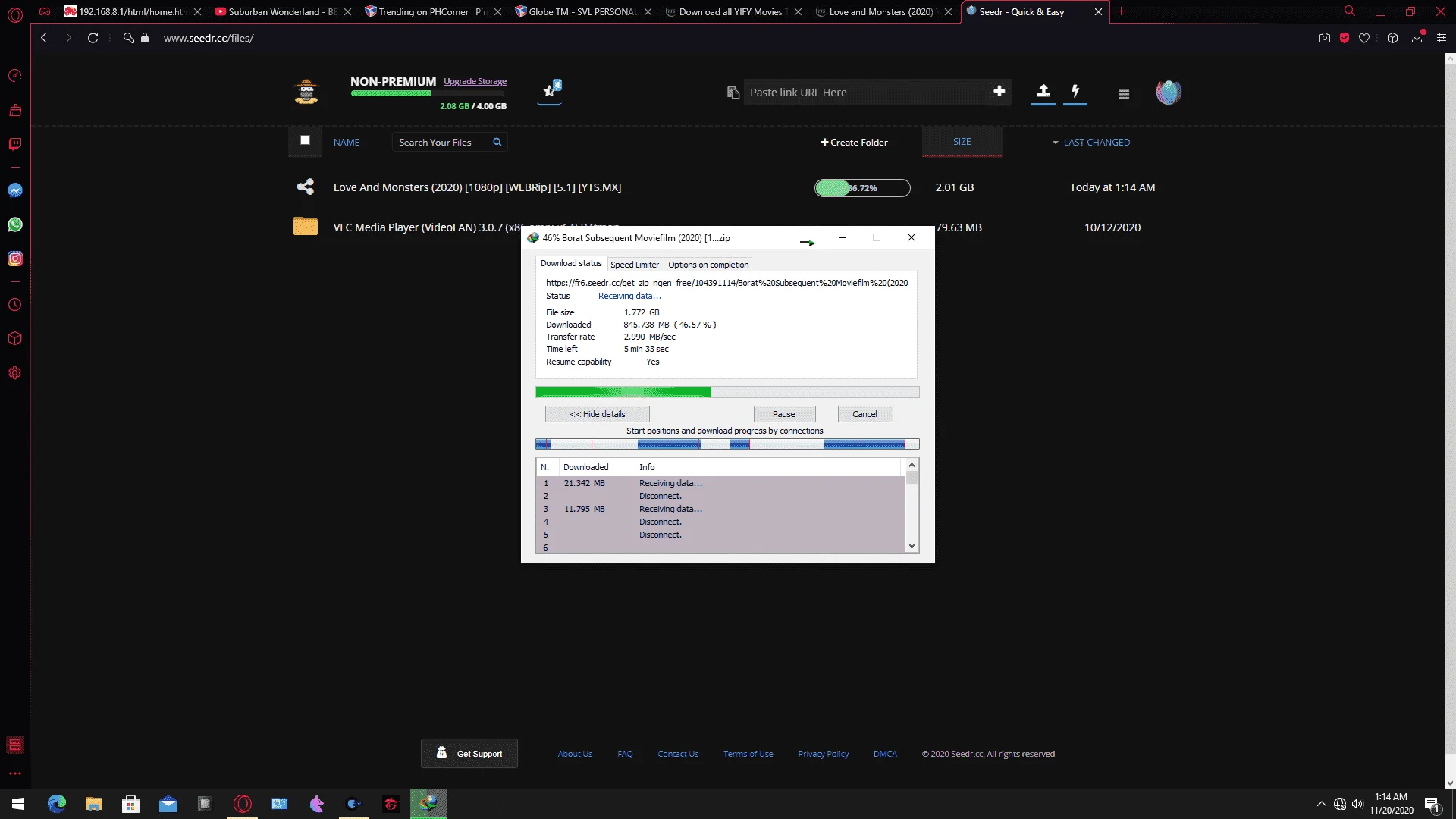The height and width of the screenshot is (819, 1456).
Task: Cancel the download in the dialog
Action: click(864, 414)
